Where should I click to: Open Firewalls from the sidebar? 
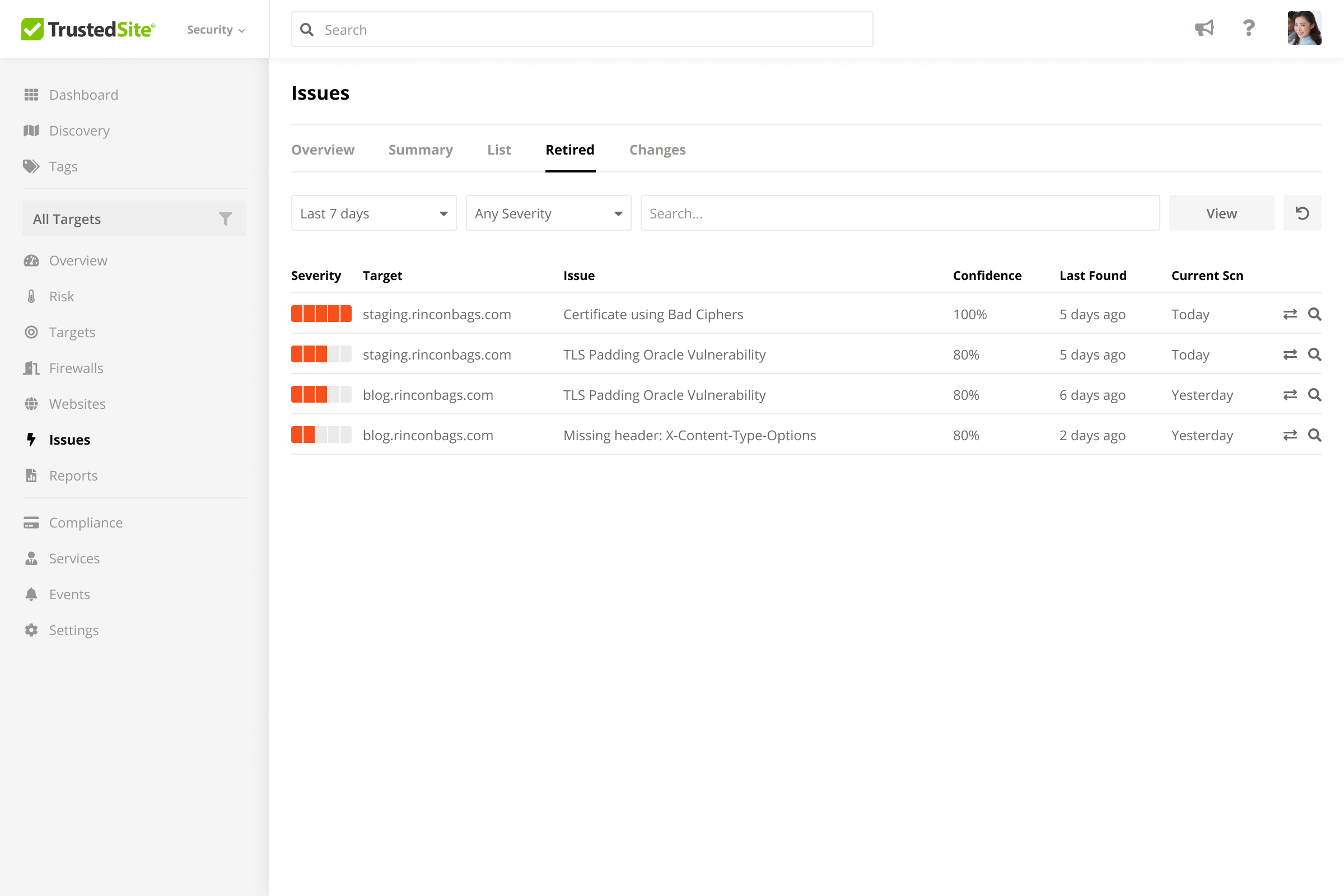coord(76,368)
